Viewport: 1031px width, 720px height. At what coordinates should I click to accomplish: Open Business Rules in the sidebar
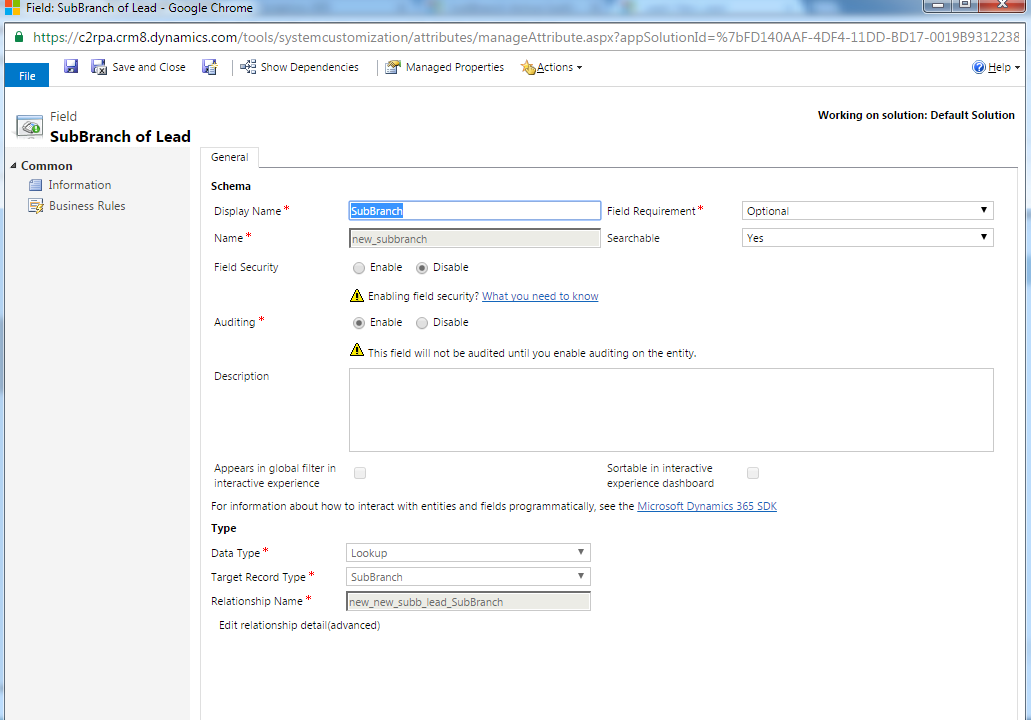pyautogui.click(x=87, y=206)
